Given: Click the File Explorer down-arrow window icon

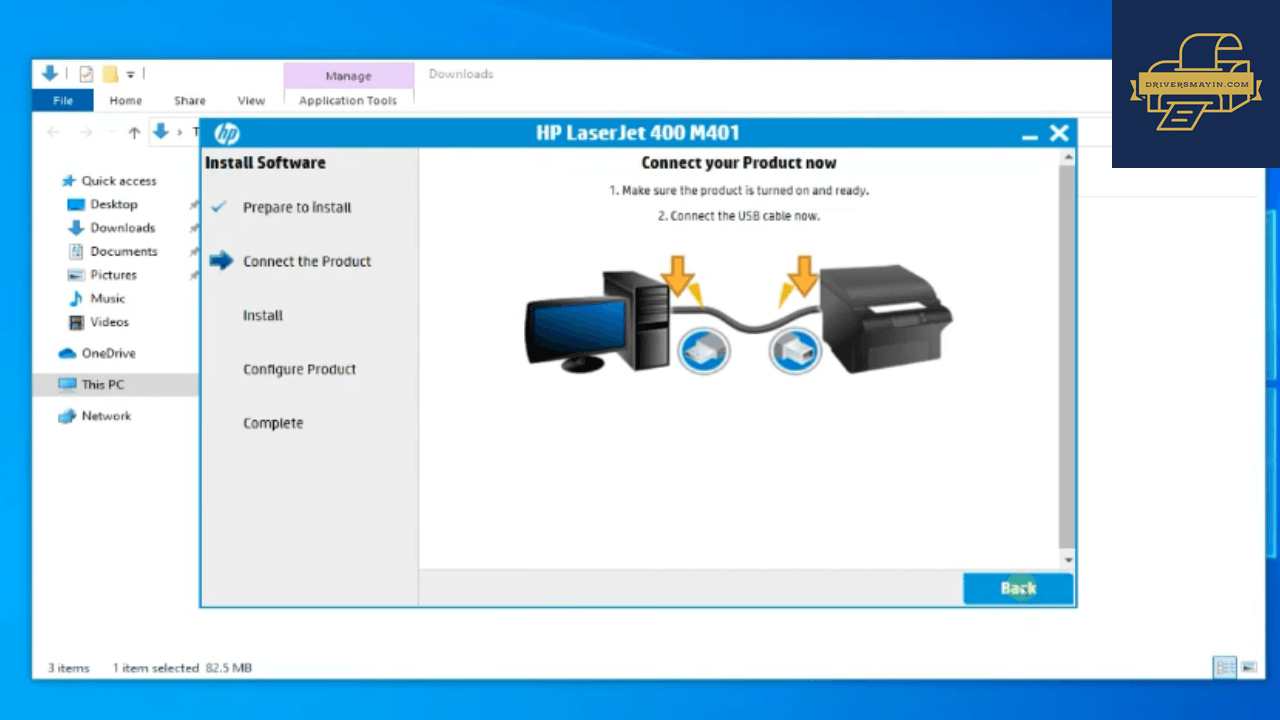Looking at the screenshot, I should click(50, 73).
